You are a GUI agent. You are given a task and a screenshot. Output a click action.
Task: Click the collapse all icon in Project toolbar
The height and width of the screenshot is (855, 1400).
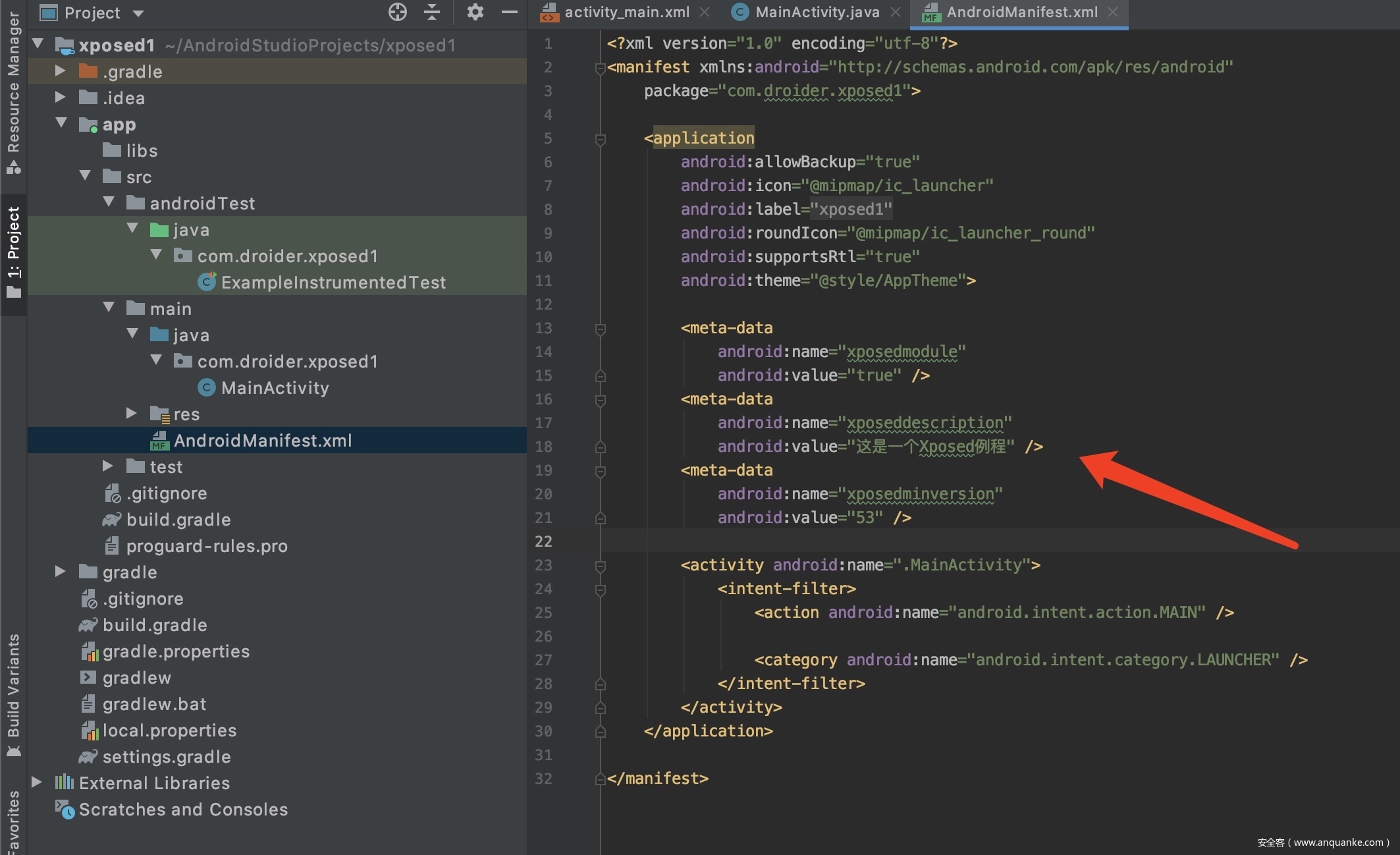click(x=432, y=12)
